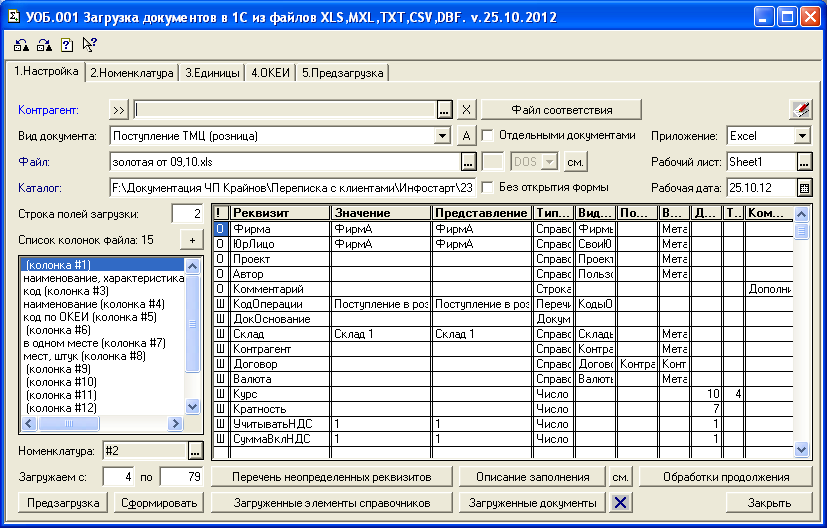Click the Рабочая дата field 25.10.12
The width and height of the screenshot is (827, 528).
[x=761, y=187]
